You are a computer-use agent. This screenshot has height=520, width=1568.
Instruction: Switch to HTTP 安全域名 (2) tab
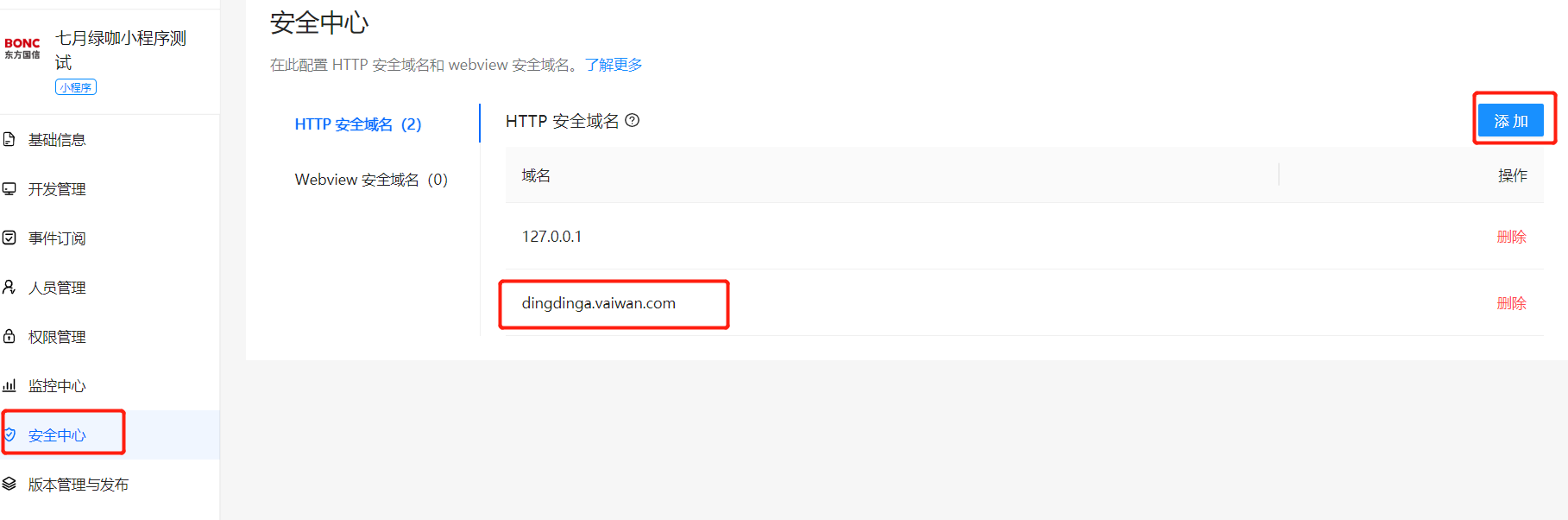click(358, 124)
